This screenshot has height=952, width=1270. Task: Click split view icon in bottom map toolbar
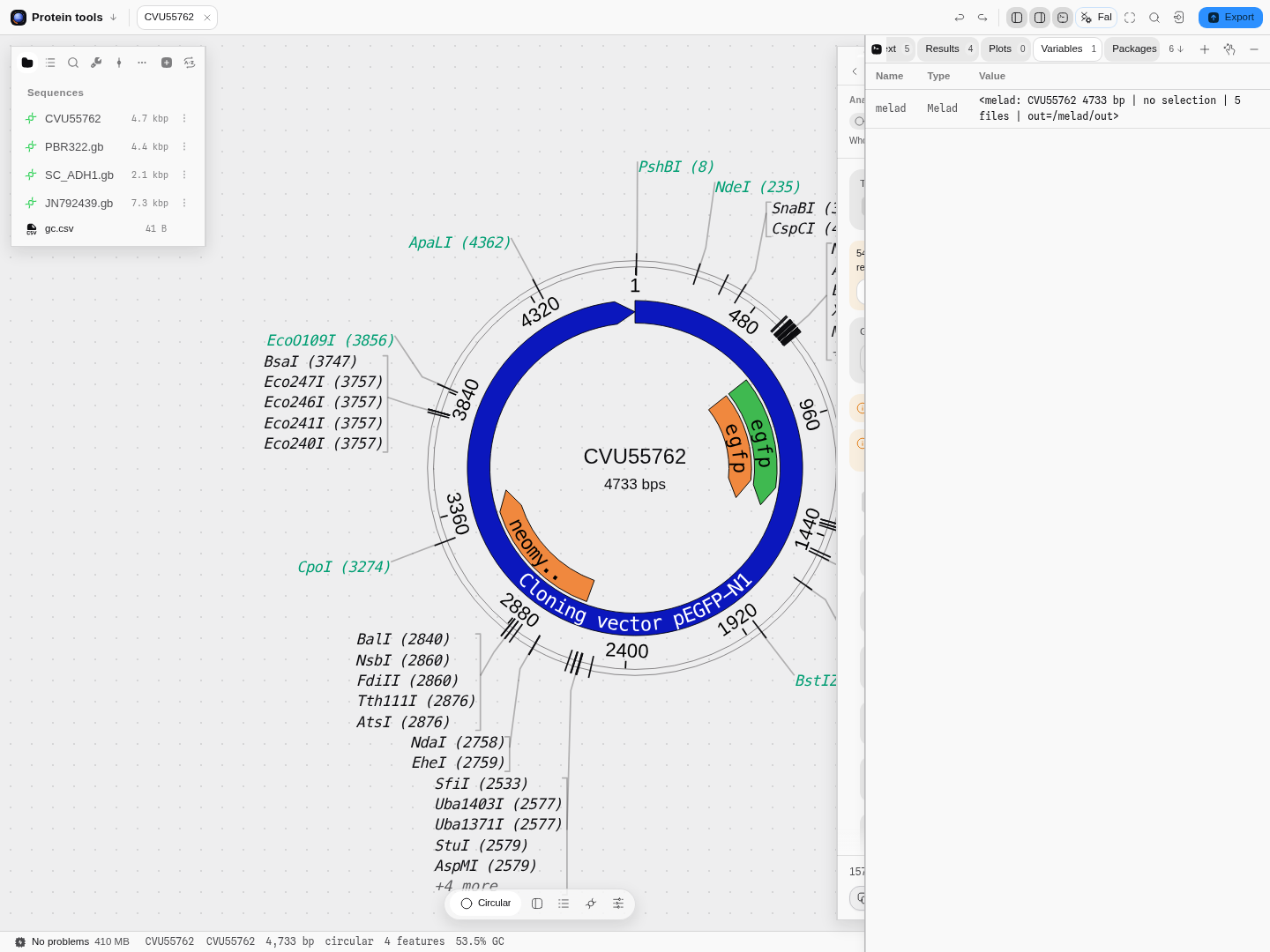537,904
